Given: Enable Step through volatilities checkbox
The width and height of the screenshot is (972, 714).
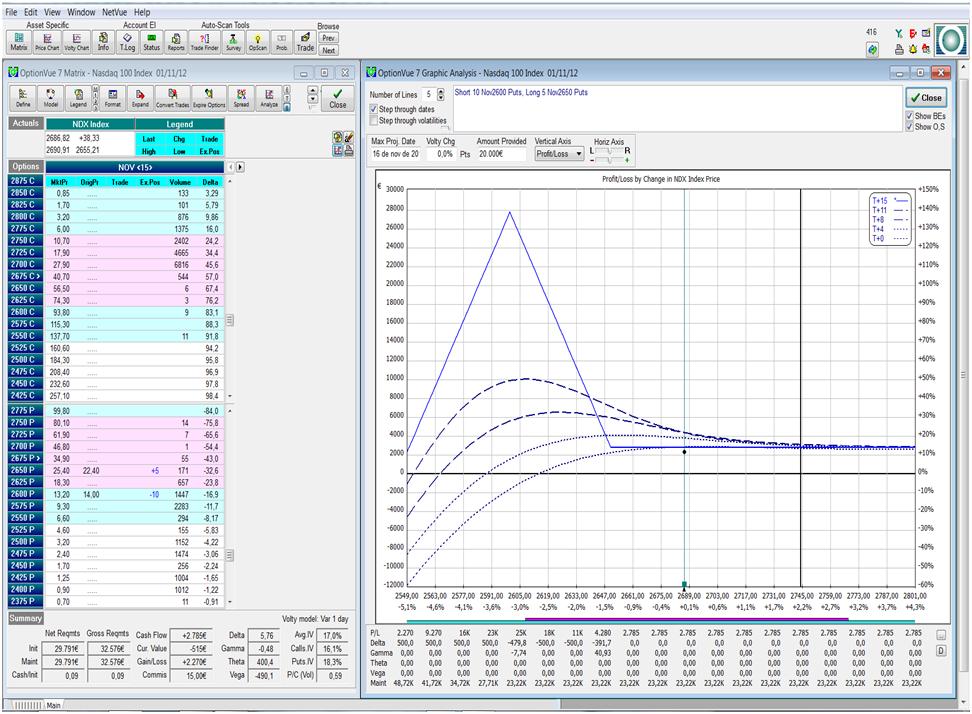Looking at the screenshot, I should click(373, 121).
